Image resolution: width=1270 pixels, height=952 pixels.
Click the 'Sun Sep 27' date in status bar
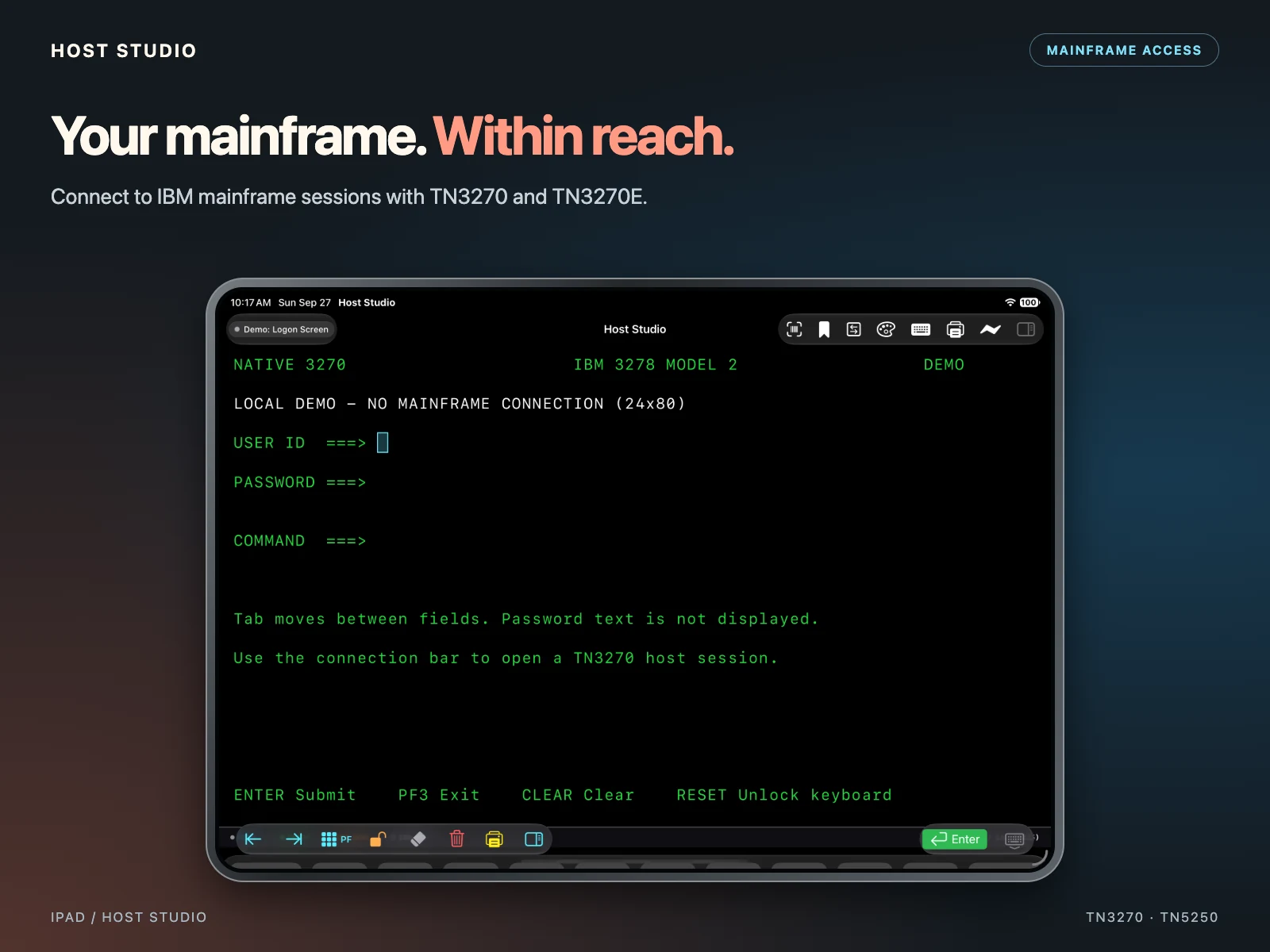click(x=304, y=302)
